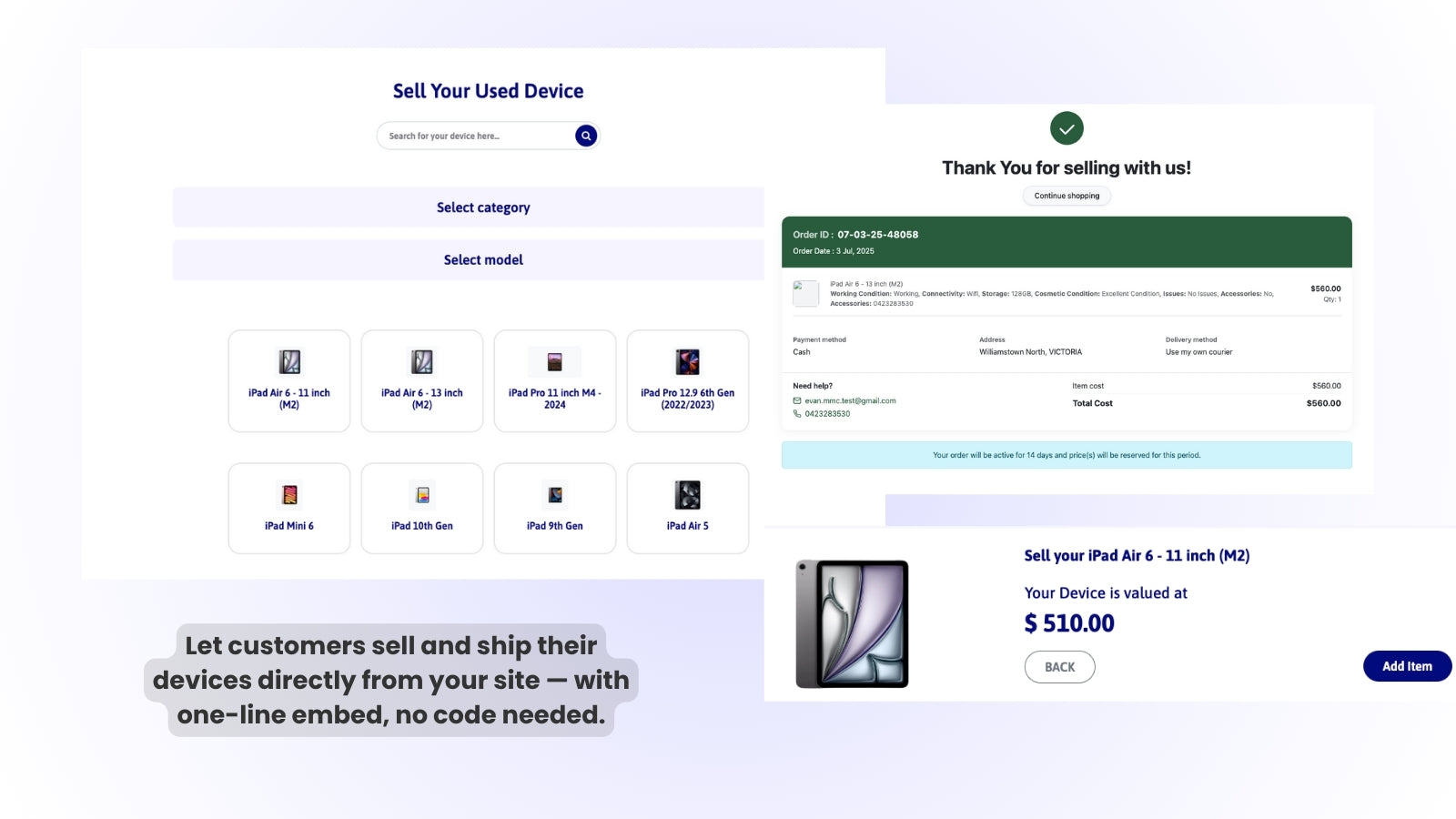Select the iPad 9th Gen device icon
Viewport: 1456px width, 819px height.
pyautogui.click(x=555, y=495)
